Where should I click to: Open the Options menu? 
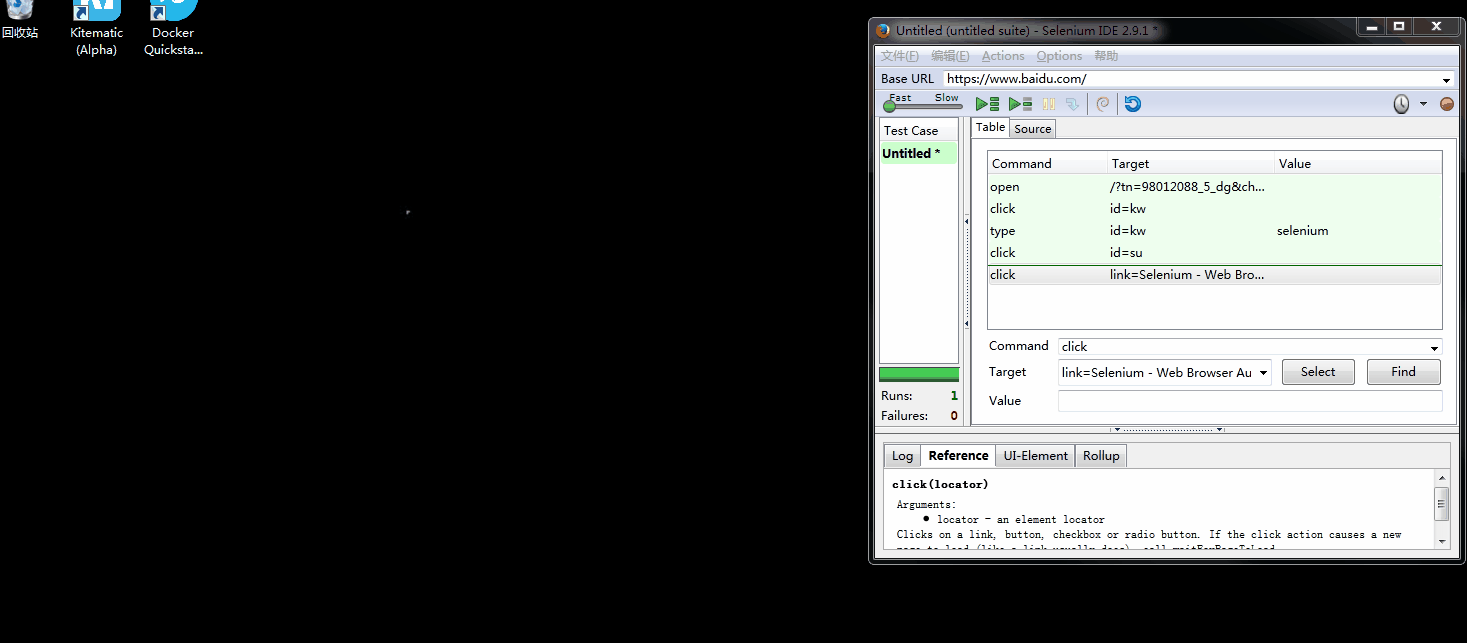pyautogui.click(x=1059, y=56)
